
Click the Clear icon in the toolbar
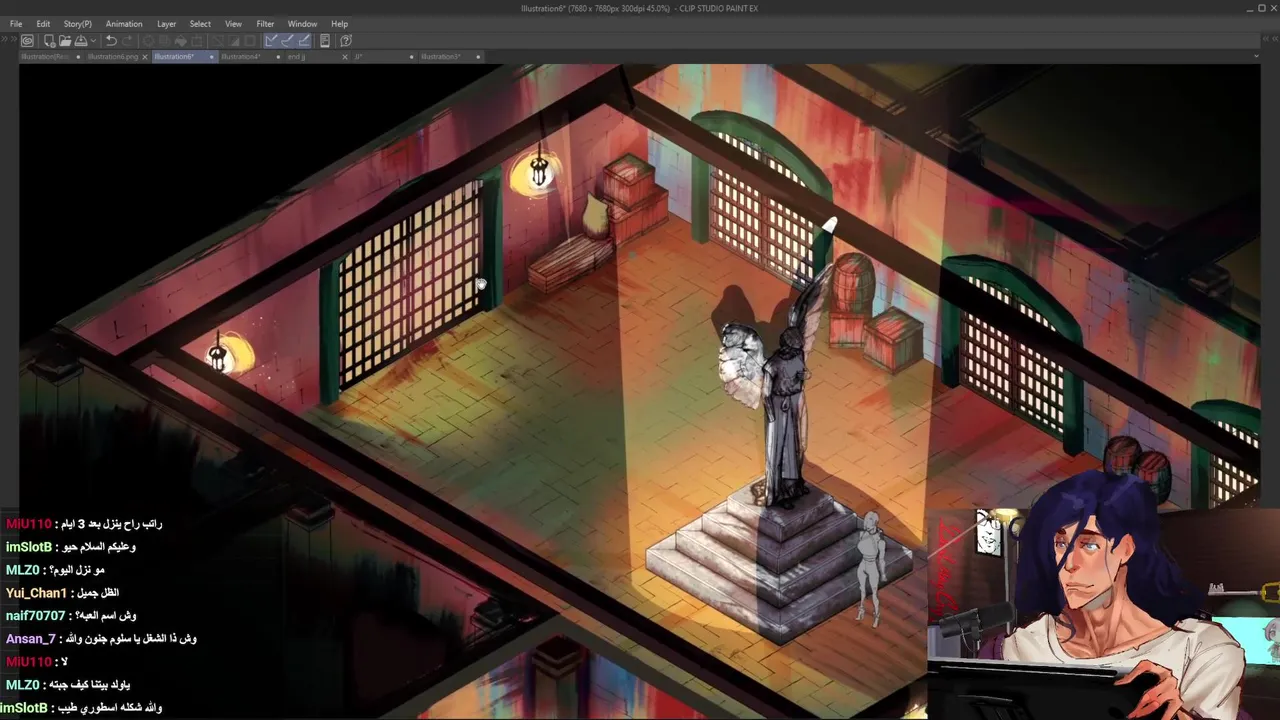pos(149,41)
